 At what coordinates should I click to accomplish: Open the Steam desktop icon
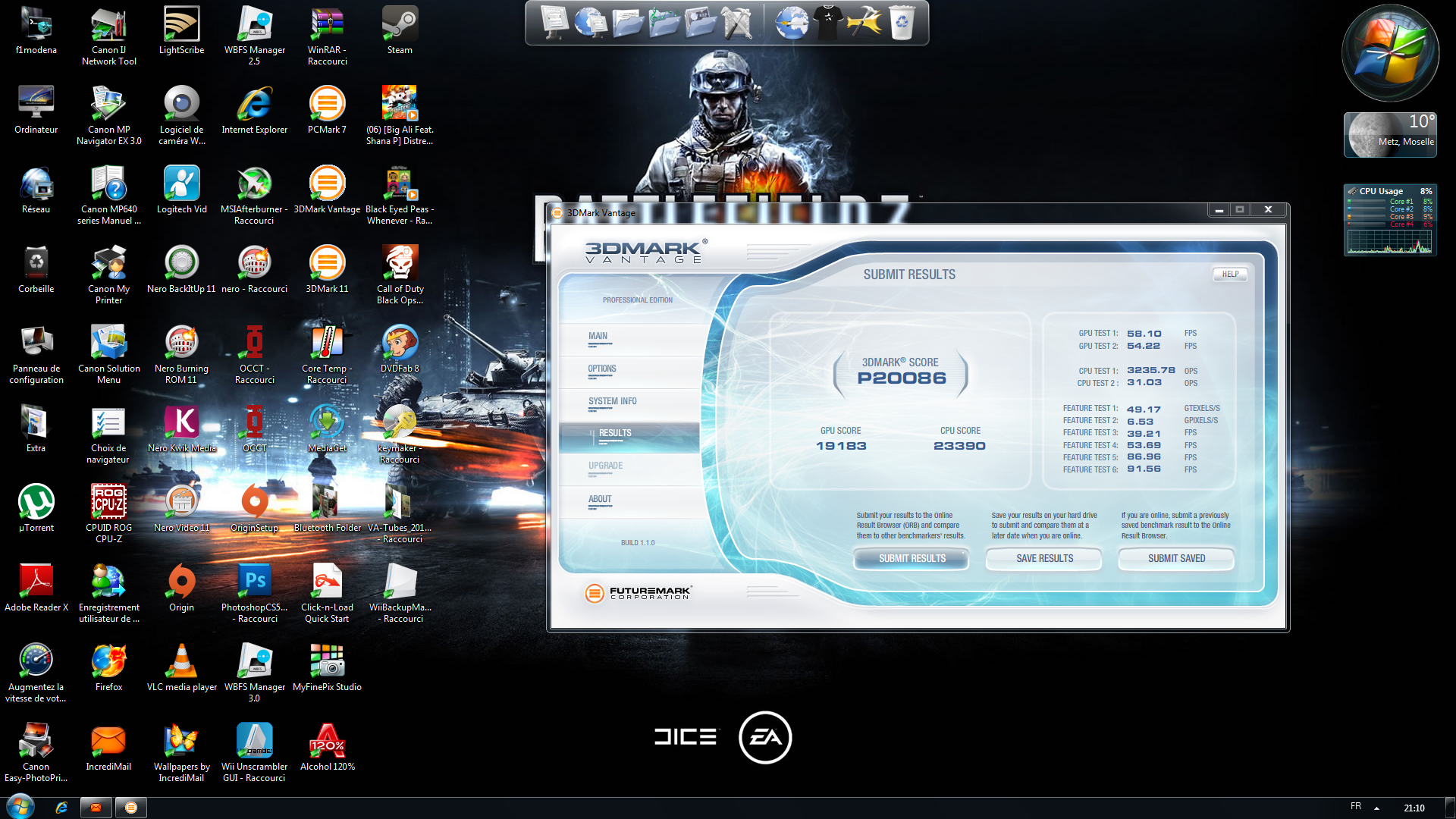[x=400, y=25]
